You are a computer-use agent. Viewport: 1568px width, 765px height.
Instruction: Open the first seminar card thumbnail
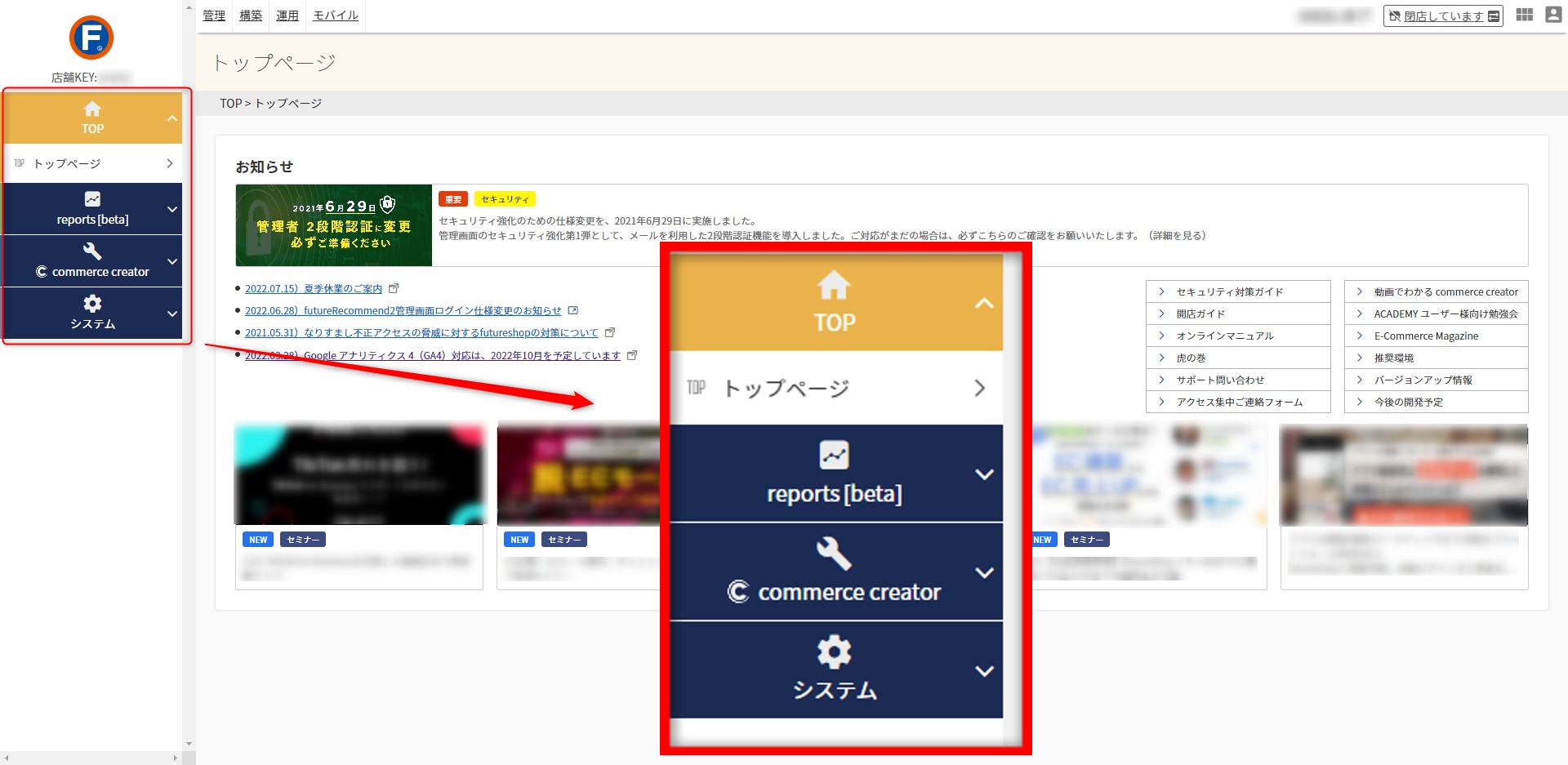[359, 474]
